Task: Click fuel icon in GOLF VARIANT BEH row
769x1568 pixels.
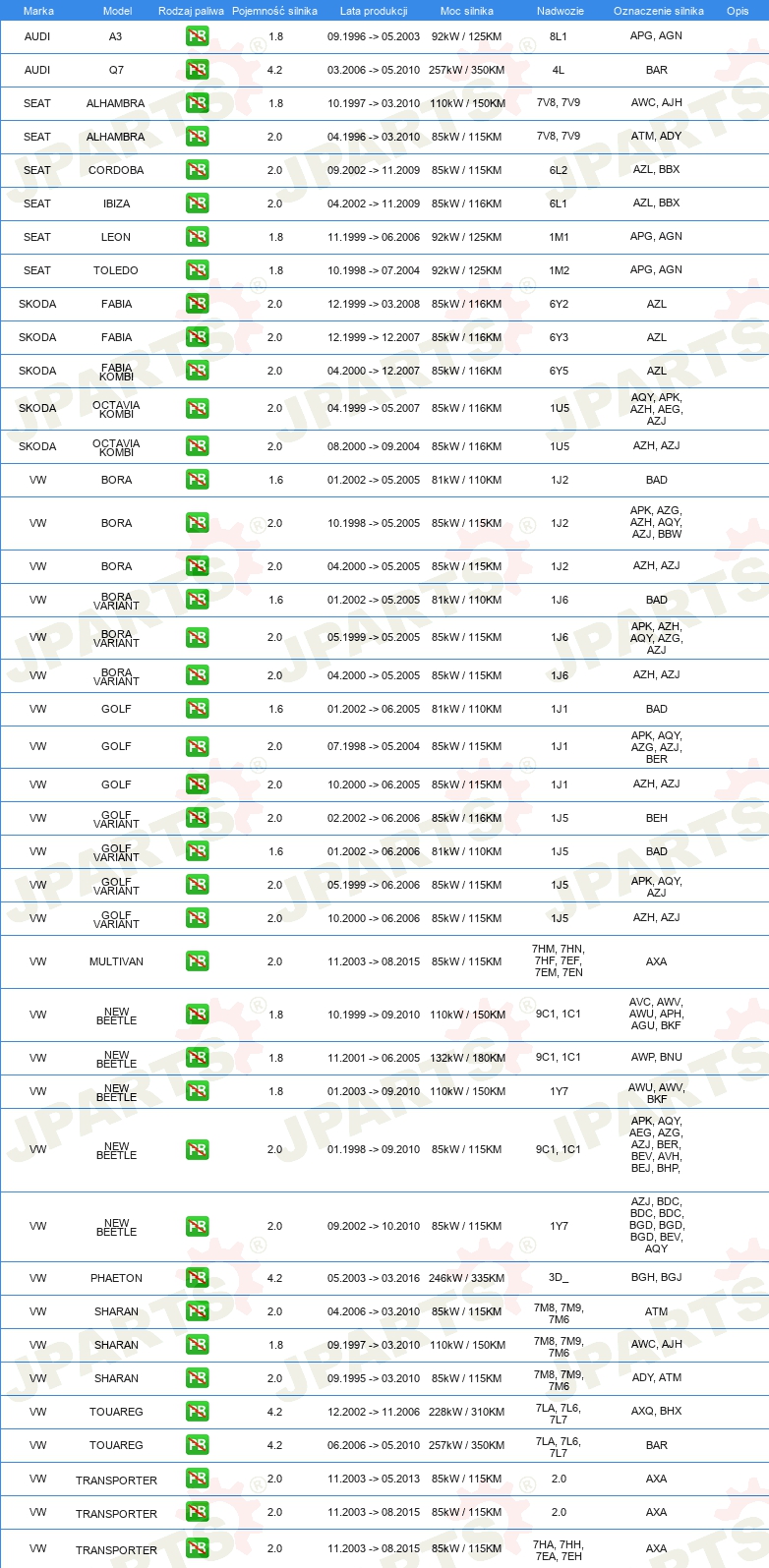Action: tap(197, 818)
